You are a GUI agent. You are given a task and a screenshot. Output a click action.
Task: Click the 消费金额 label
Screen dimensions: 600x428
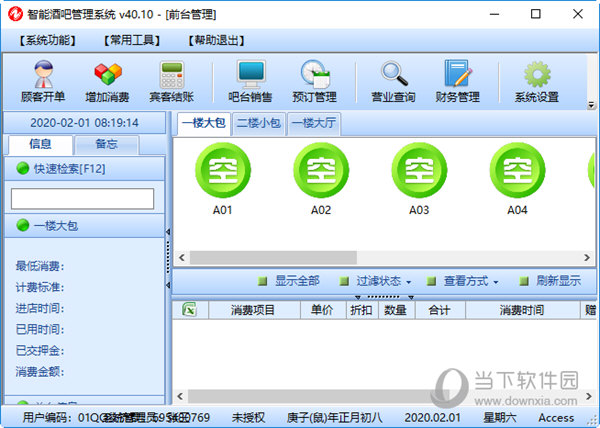coord(40,371)
